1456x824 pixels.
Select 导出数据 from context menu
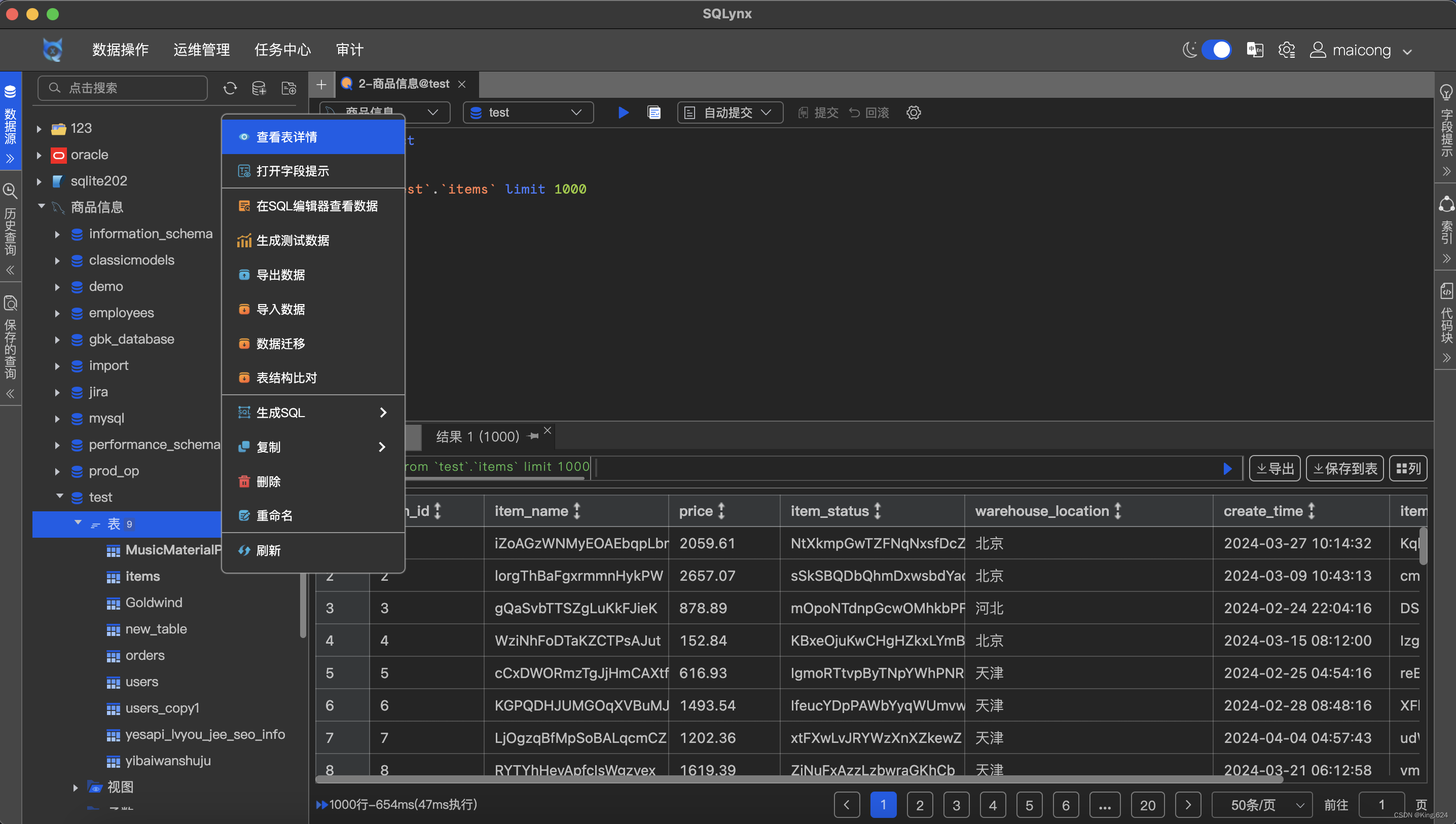(x=280, y=275)
